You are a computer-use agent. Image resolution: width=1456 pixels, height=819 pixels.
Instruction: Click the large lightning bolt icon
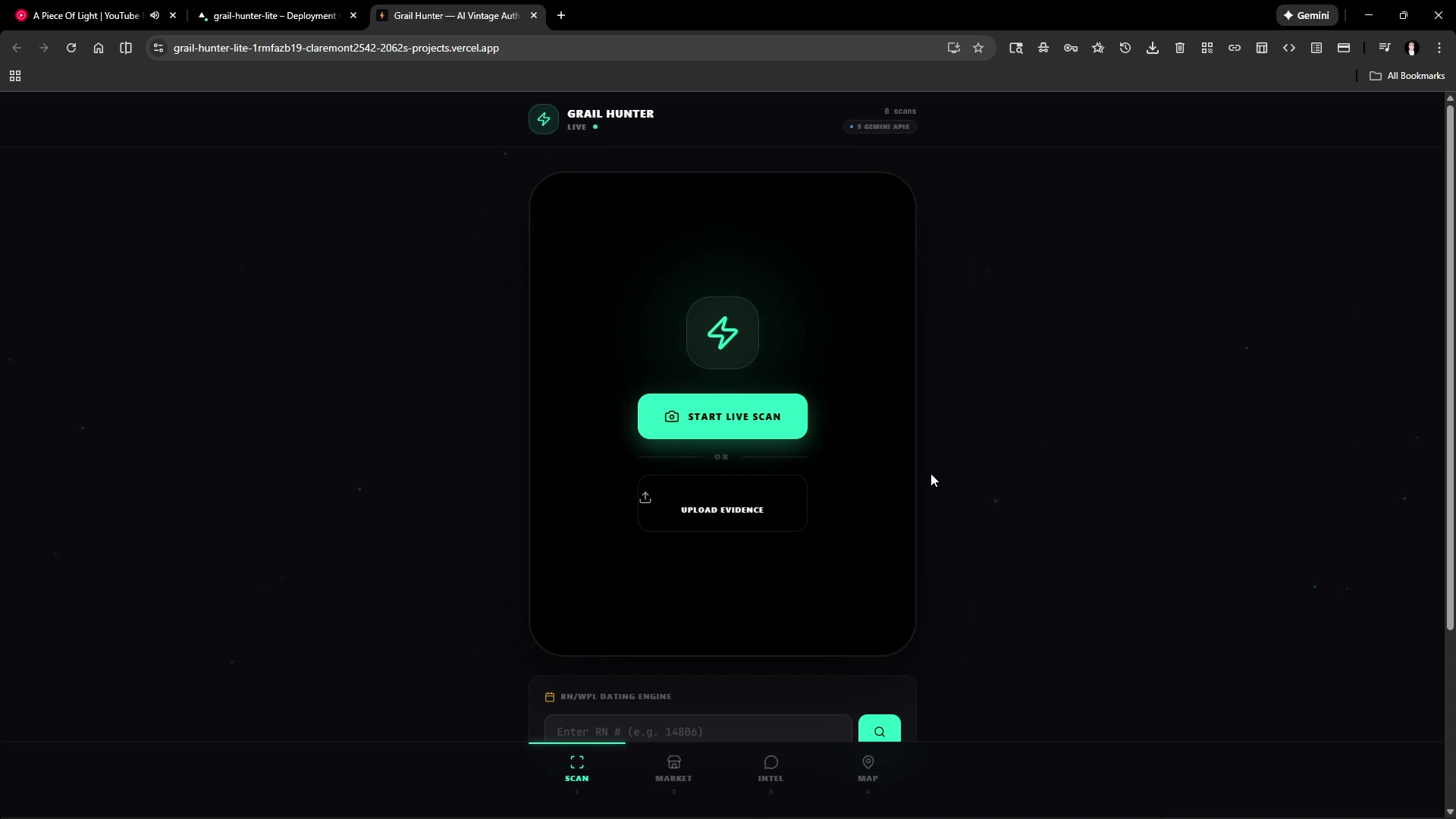722,333
